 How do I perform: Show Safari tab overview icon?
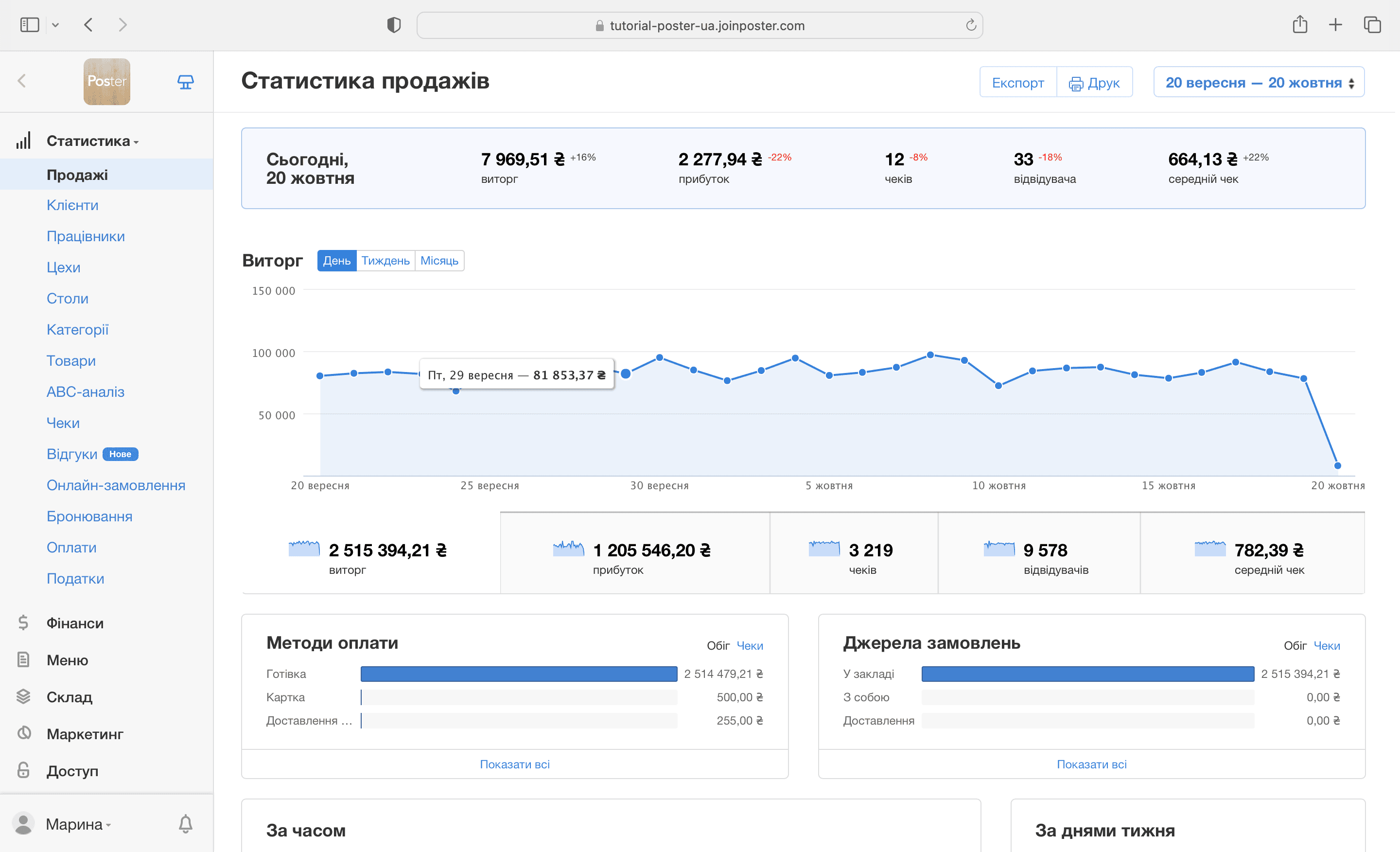point(1372,25)
